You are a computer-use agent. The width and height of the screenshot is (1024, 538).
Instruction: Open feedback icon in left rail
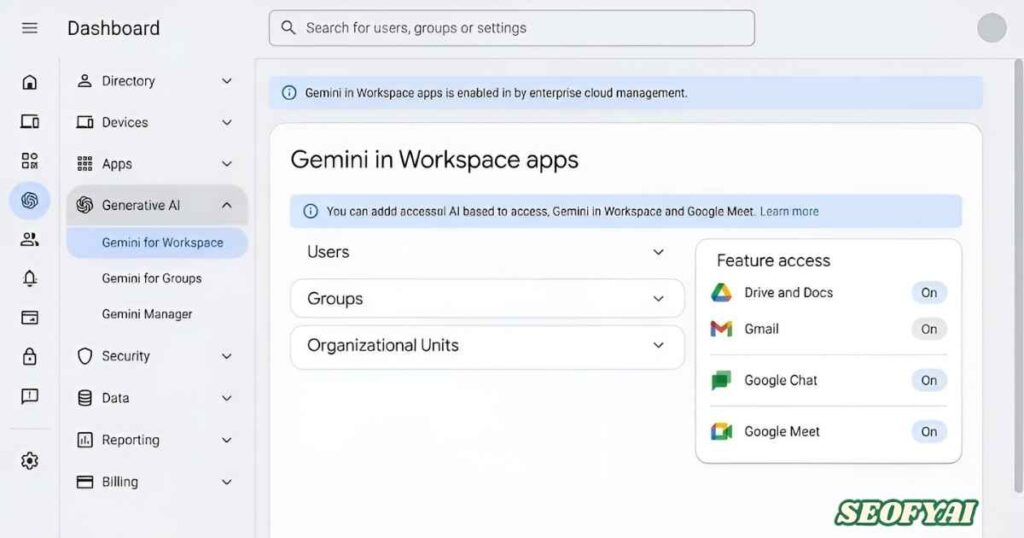[29, 396]
